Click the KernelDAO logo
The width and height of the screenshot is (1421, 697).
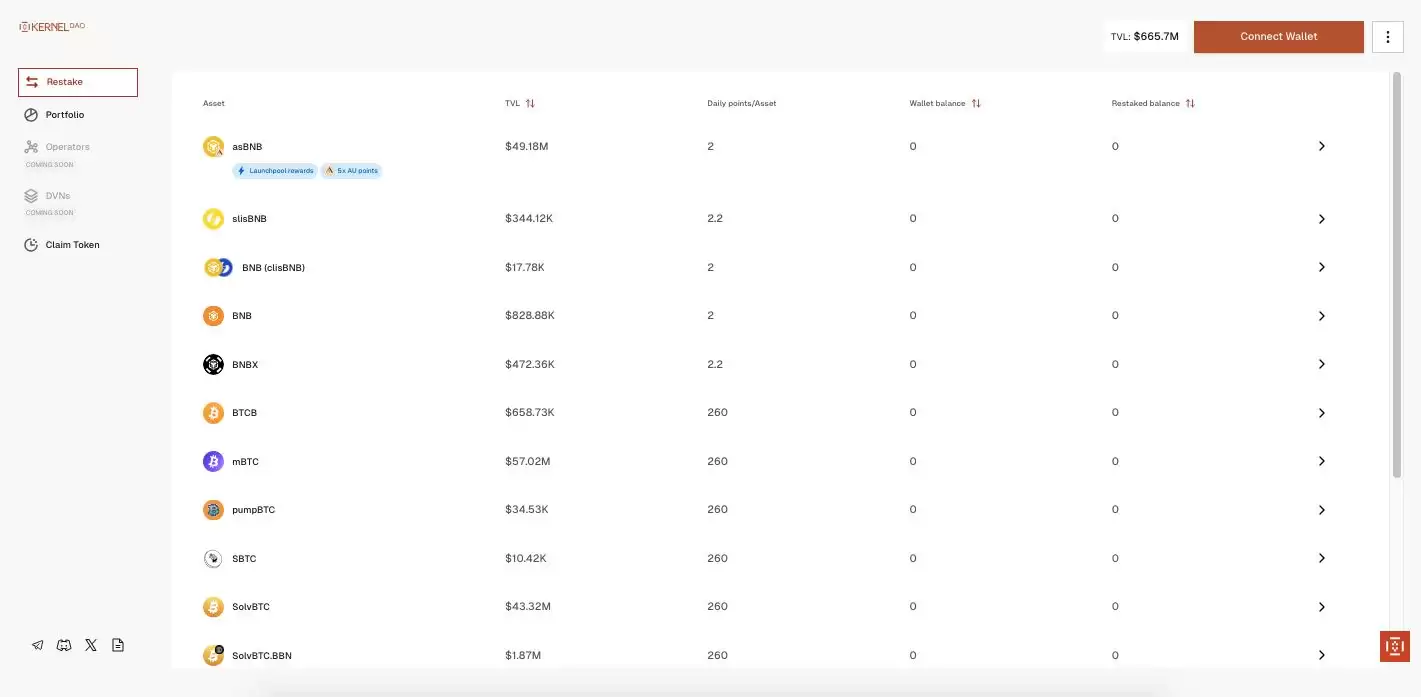(x=52, y=27)
